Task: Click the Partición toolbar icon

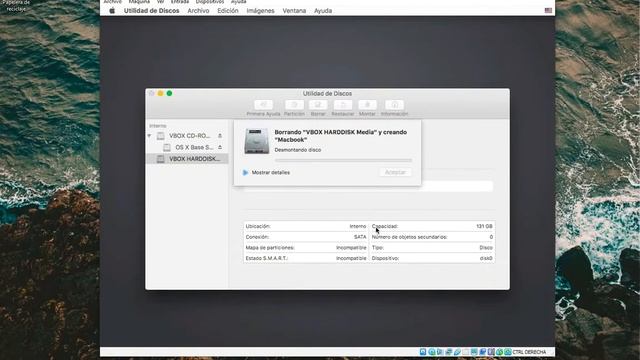Action: [294, 105]
